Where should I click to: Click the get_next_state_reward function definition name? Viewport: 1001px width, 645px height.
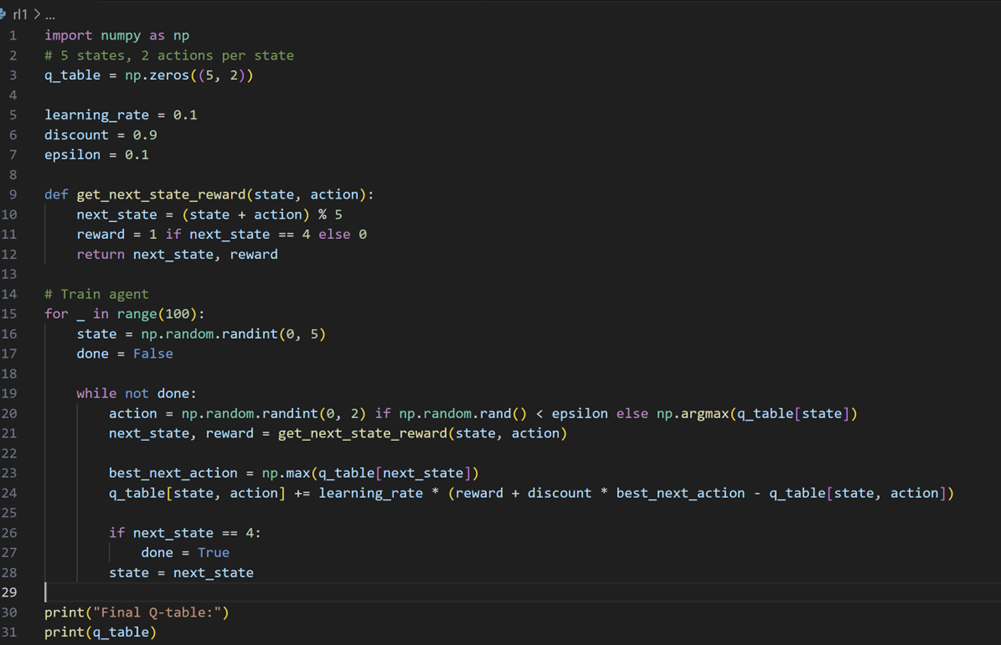click(x=161, y=194)
